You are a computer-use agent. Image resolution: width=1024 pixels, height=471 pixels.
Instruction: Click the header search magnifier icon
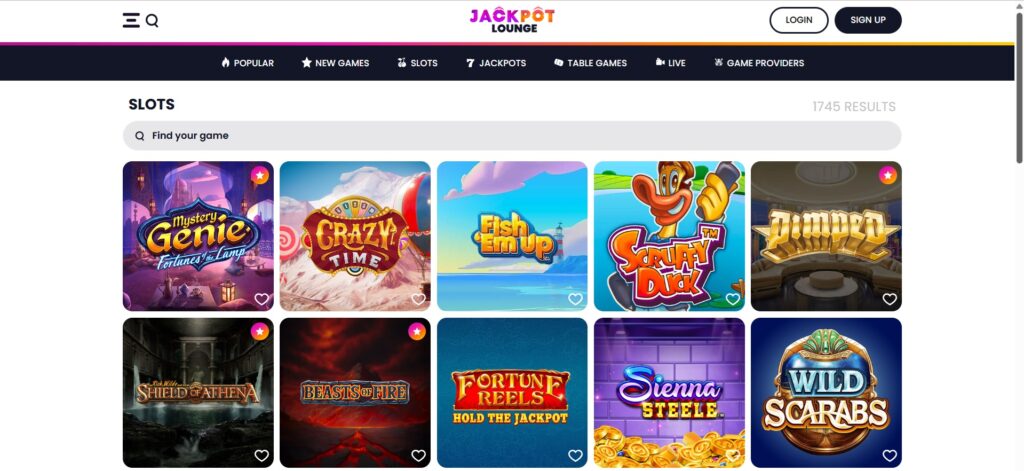tap(152, 21)
